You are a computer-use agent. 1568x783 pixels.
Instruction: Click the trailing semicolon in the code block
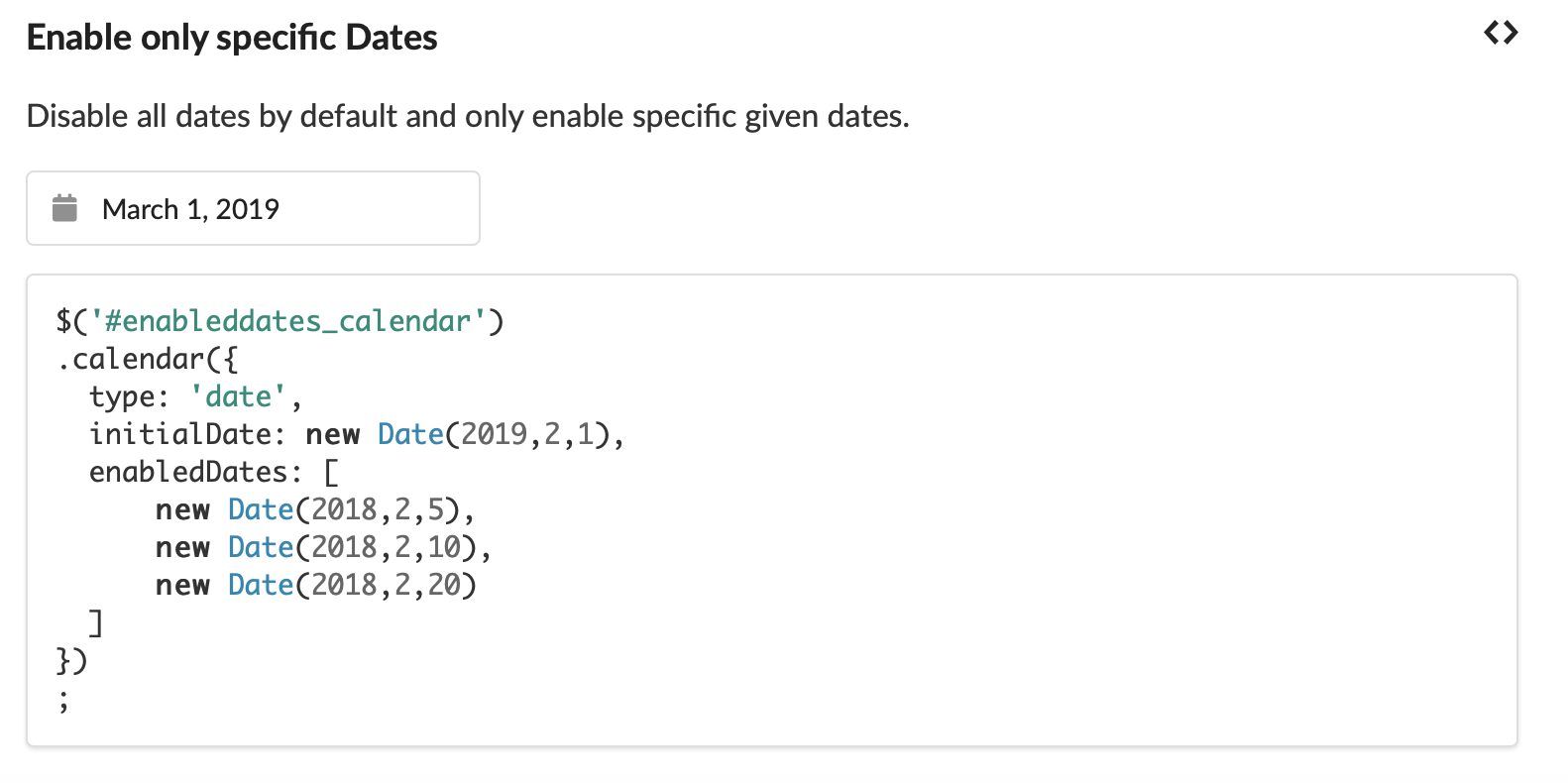point(63,702)
